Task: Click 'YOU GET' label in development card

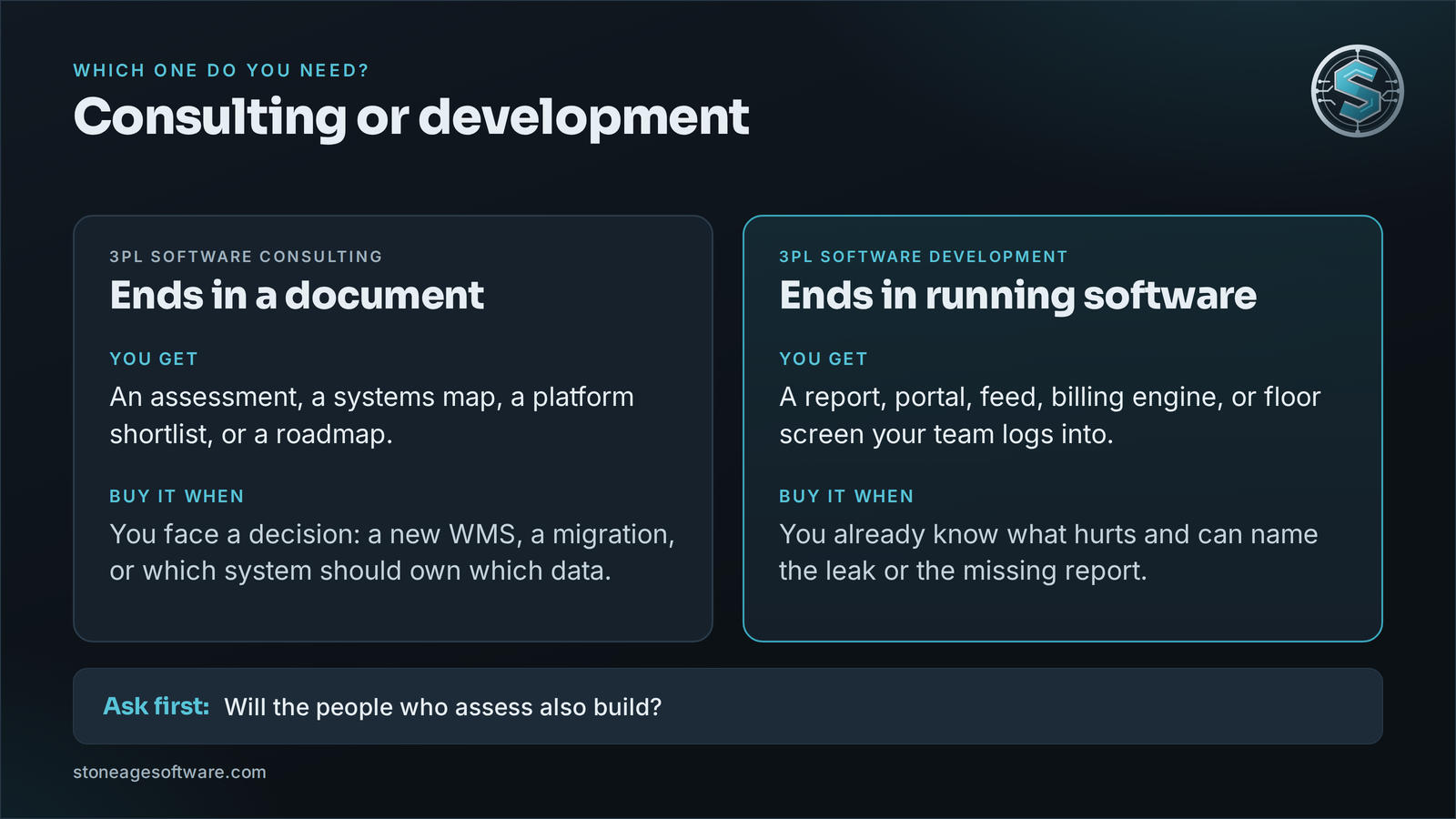Action: click(x=823, y=359)
